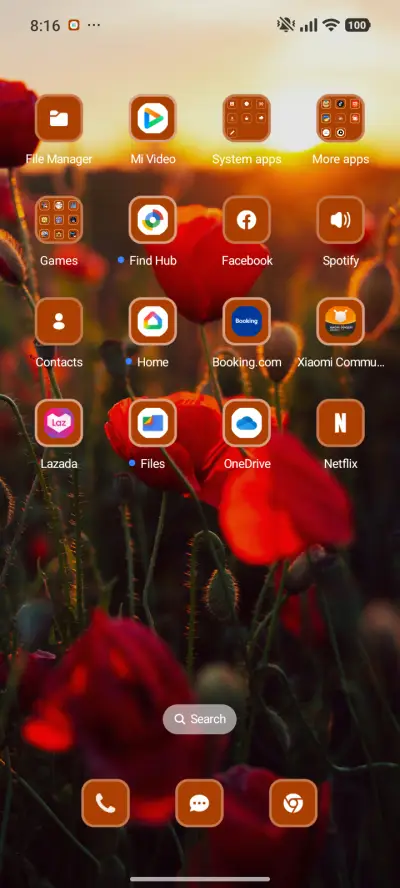Open the Booking.com app
Screen dimensions: 400x888
tap(246, 321)
